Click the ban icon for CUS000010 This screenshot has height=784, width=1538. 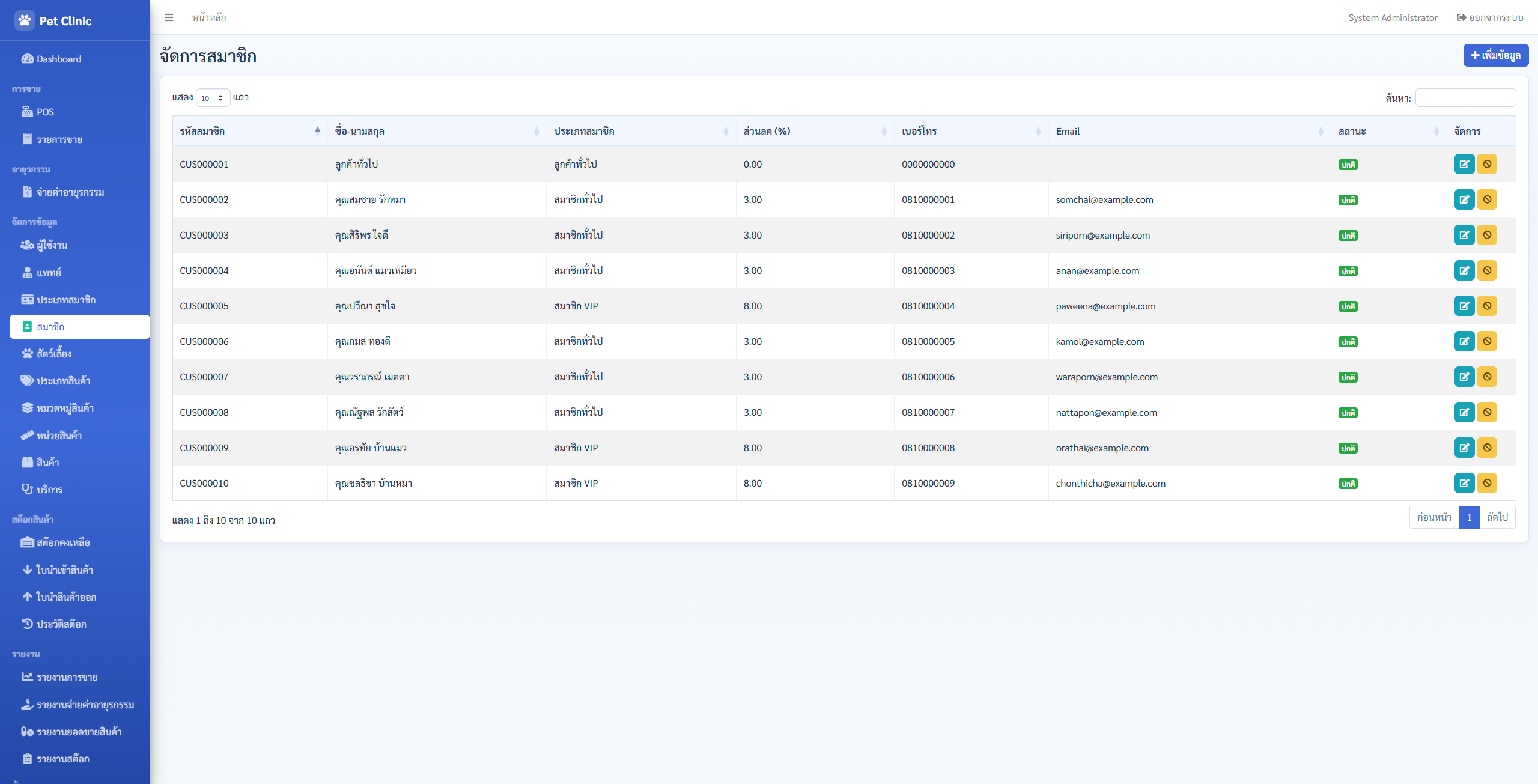click(x=1487, y=483)
